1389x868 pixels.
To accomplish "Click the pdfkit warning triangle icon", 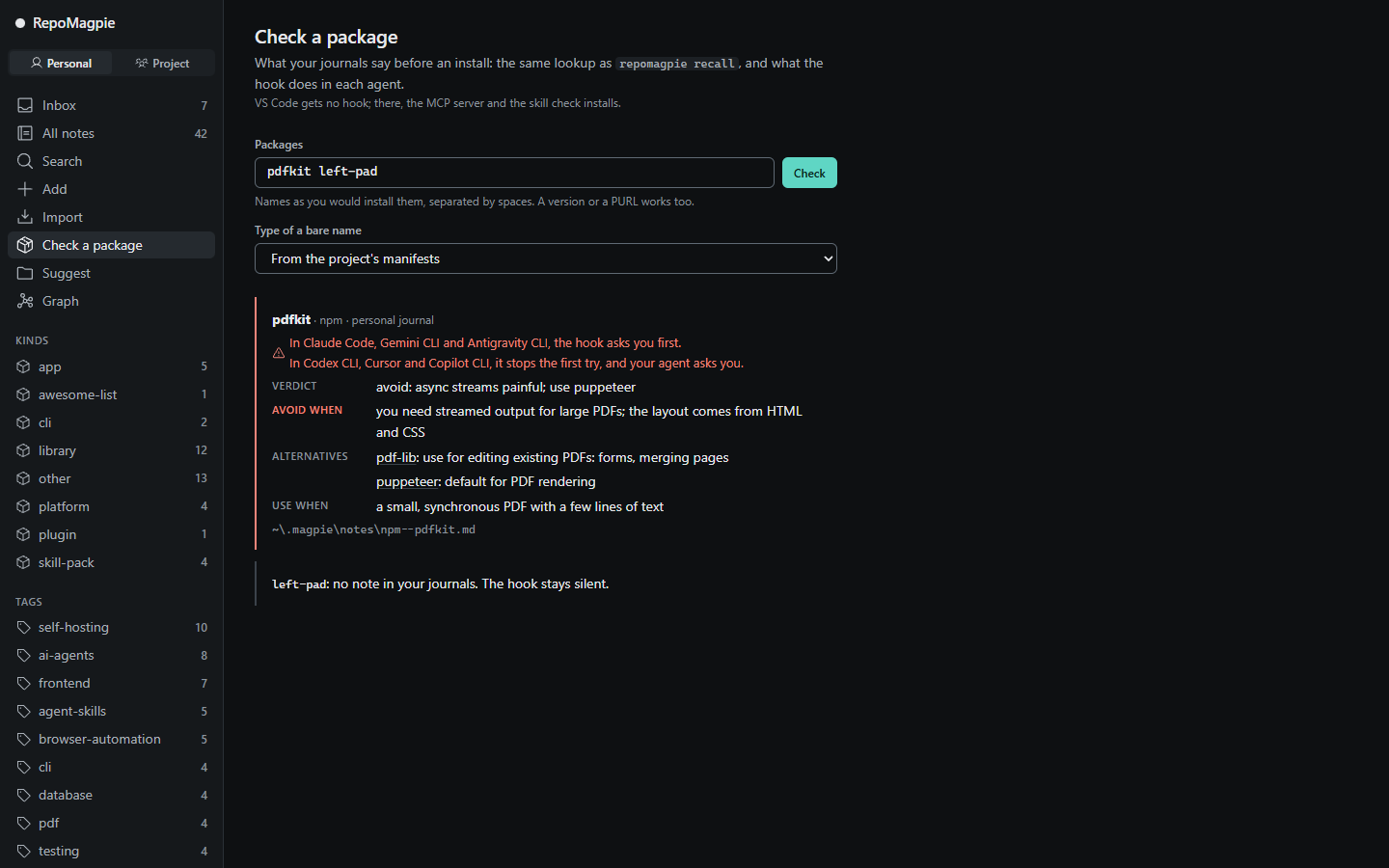I will coord(279,353).
